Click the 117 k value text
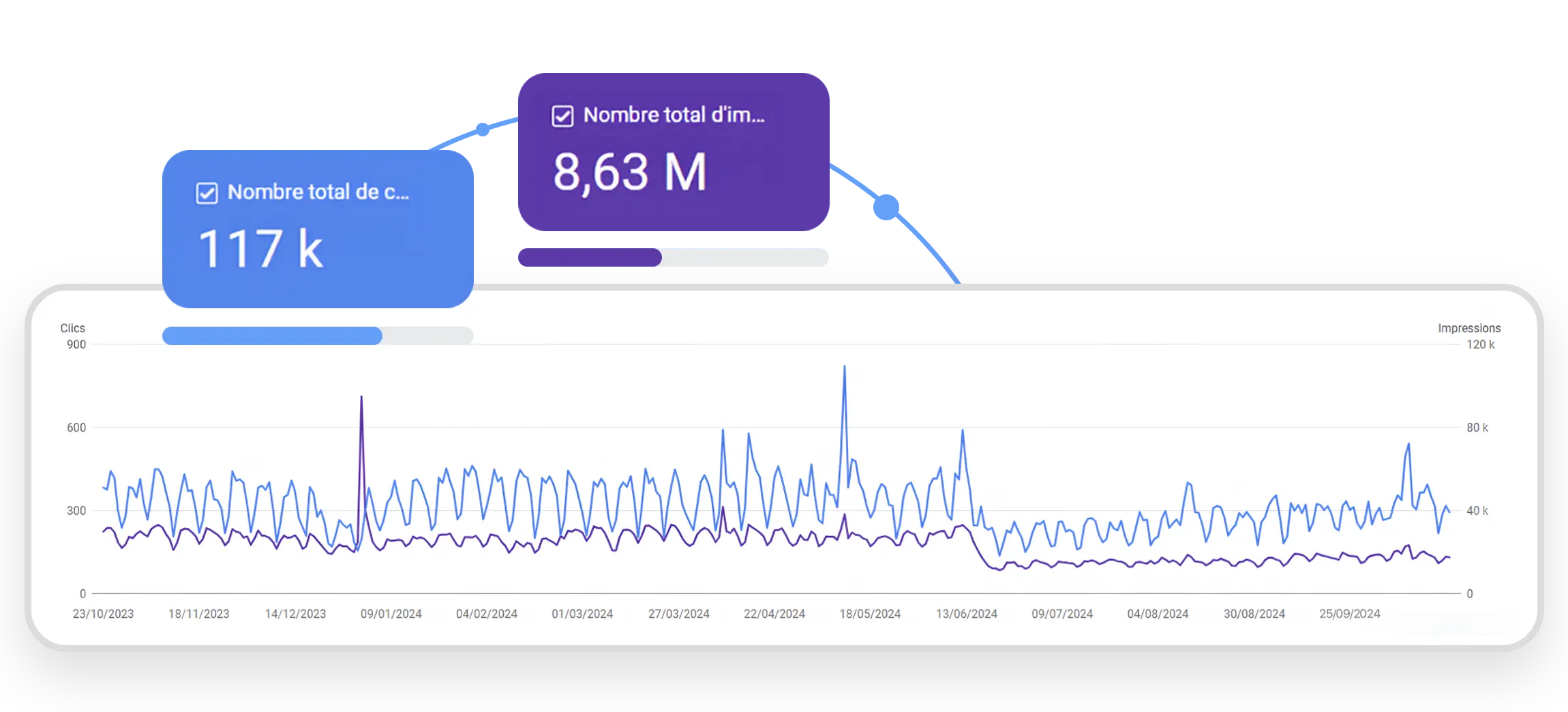Screen dimensions: 1568x712 click(260, 249)
